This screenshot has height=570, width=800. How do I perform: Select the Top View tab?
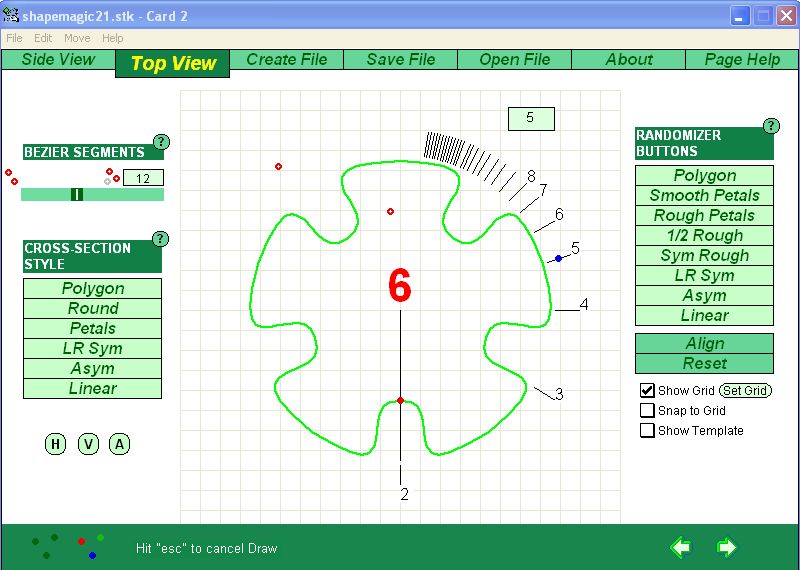coord(173,63)
